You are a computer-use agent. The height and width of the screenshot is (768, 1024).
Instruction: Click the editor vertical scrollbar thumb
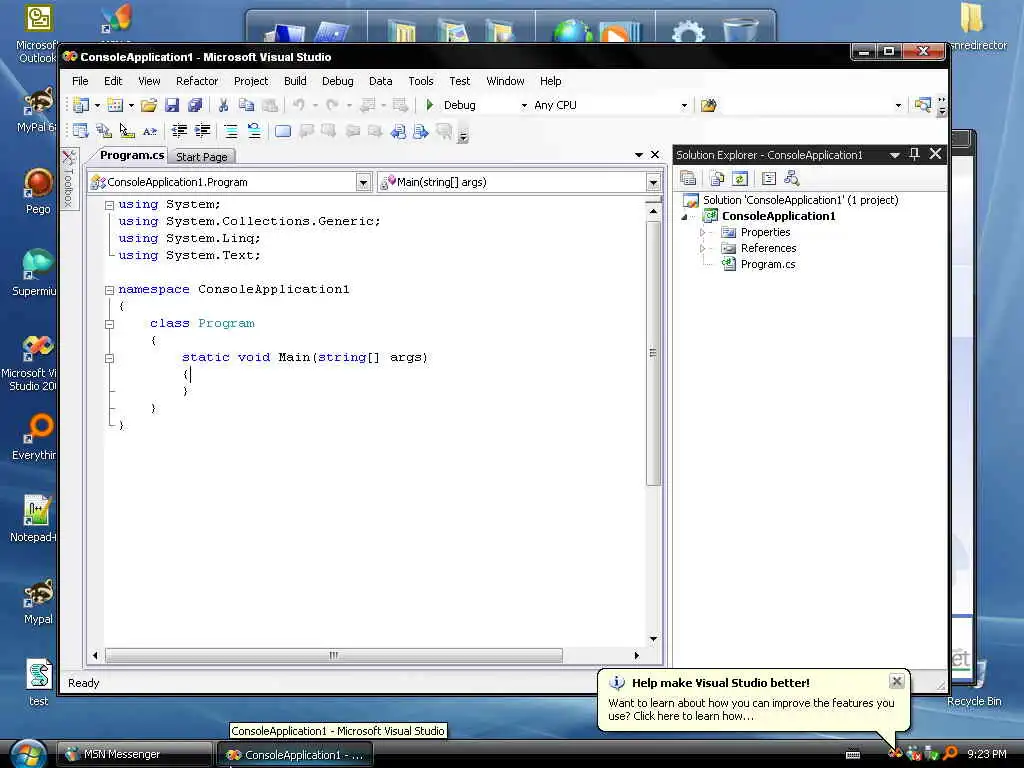(653, 353)
